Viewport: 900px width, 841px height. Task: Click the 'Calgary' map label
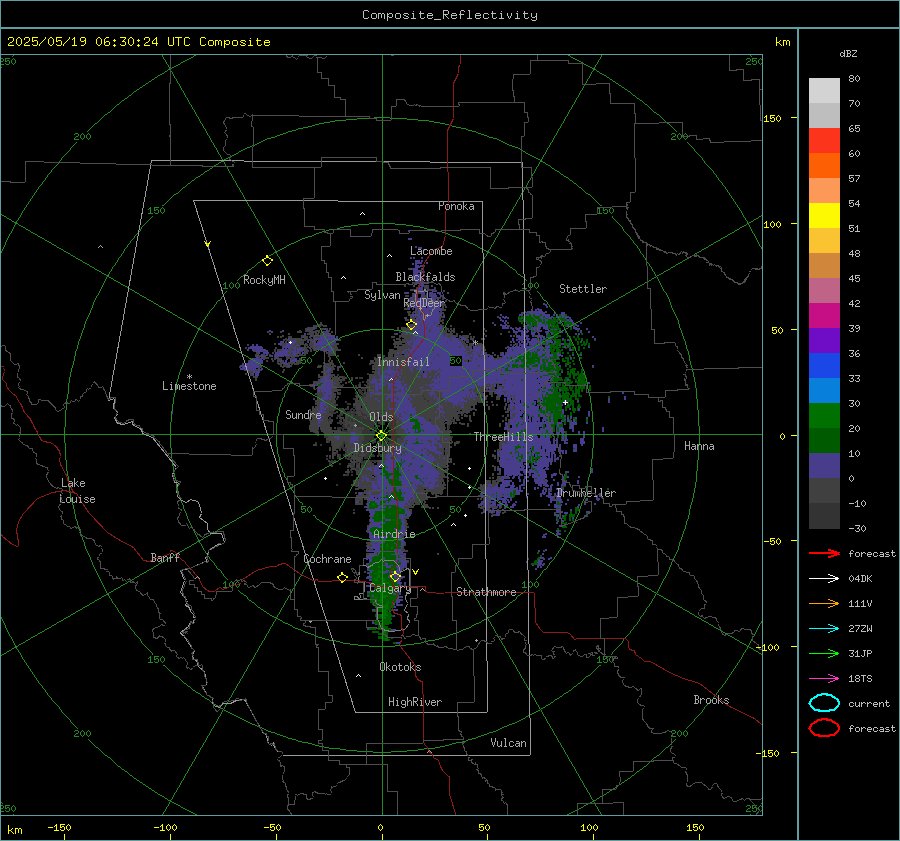[390, 588]
